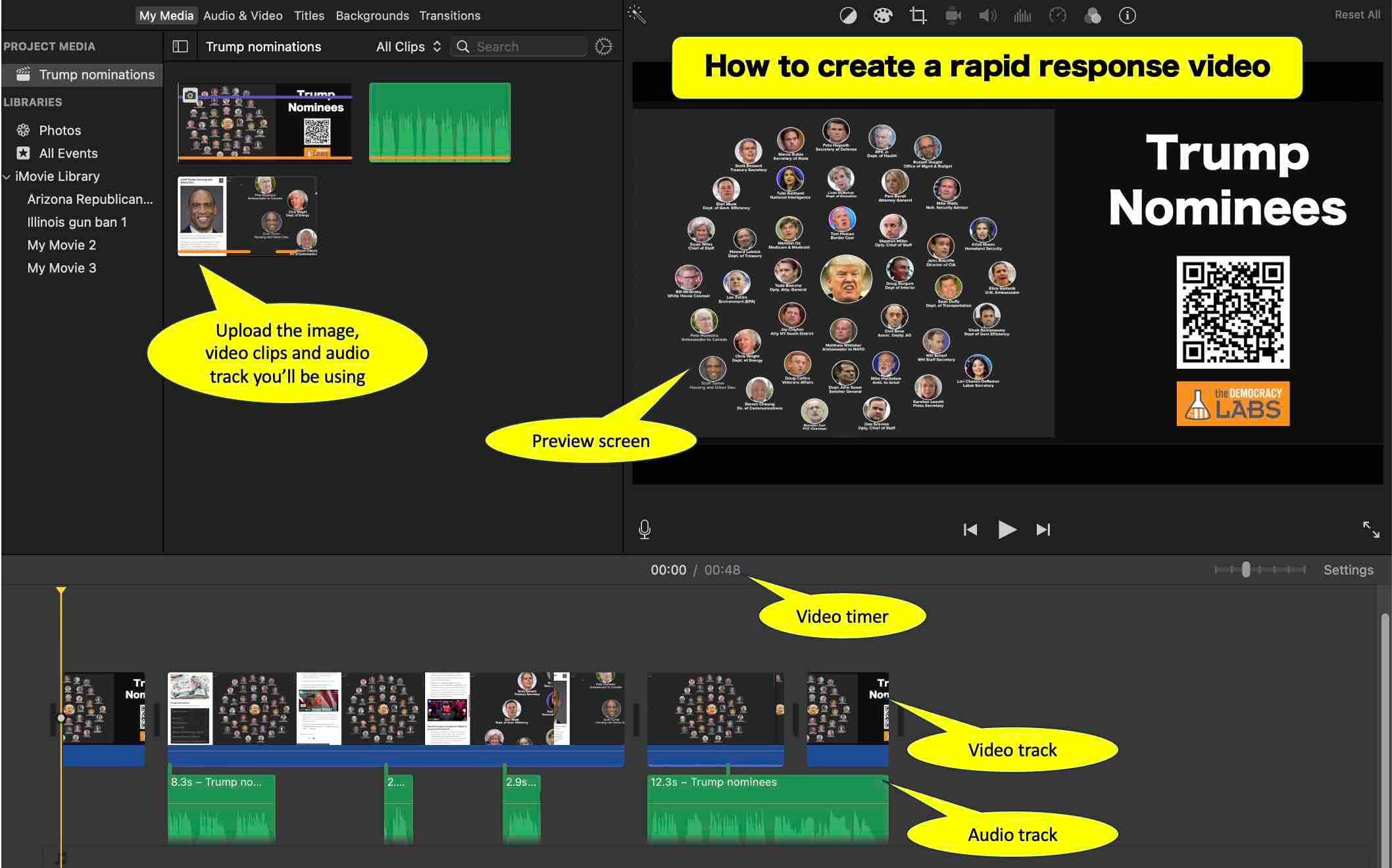Open the stabilization camera tool
Image resolution: width=1392 pixels, height=868 pixels.
pyautogui.click(x=953, y=16)
